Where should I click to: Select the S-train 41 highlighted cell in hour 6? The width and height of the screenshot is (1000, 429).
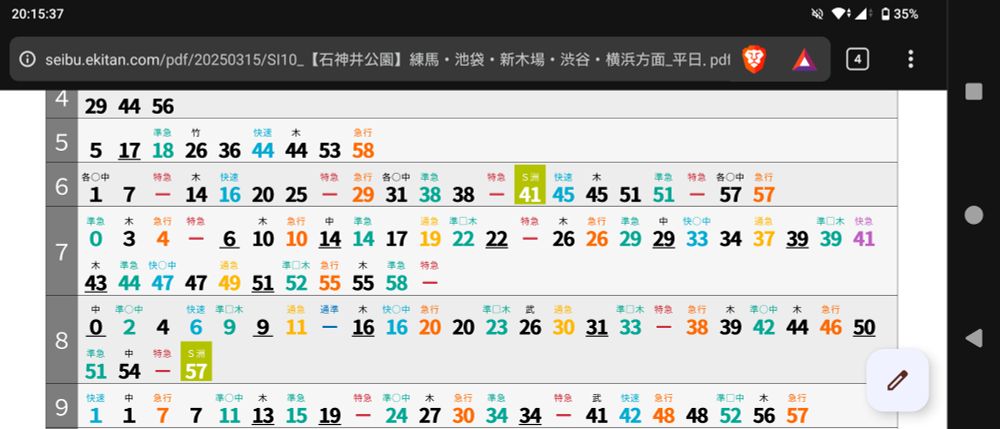point(530,185)
